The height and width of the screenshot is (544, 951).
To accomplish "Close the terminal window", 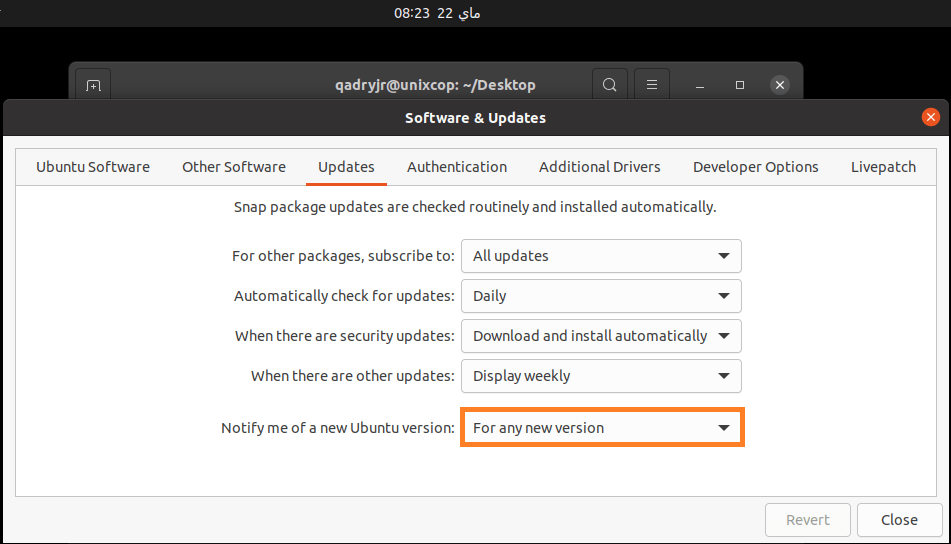I will [780, 85].
